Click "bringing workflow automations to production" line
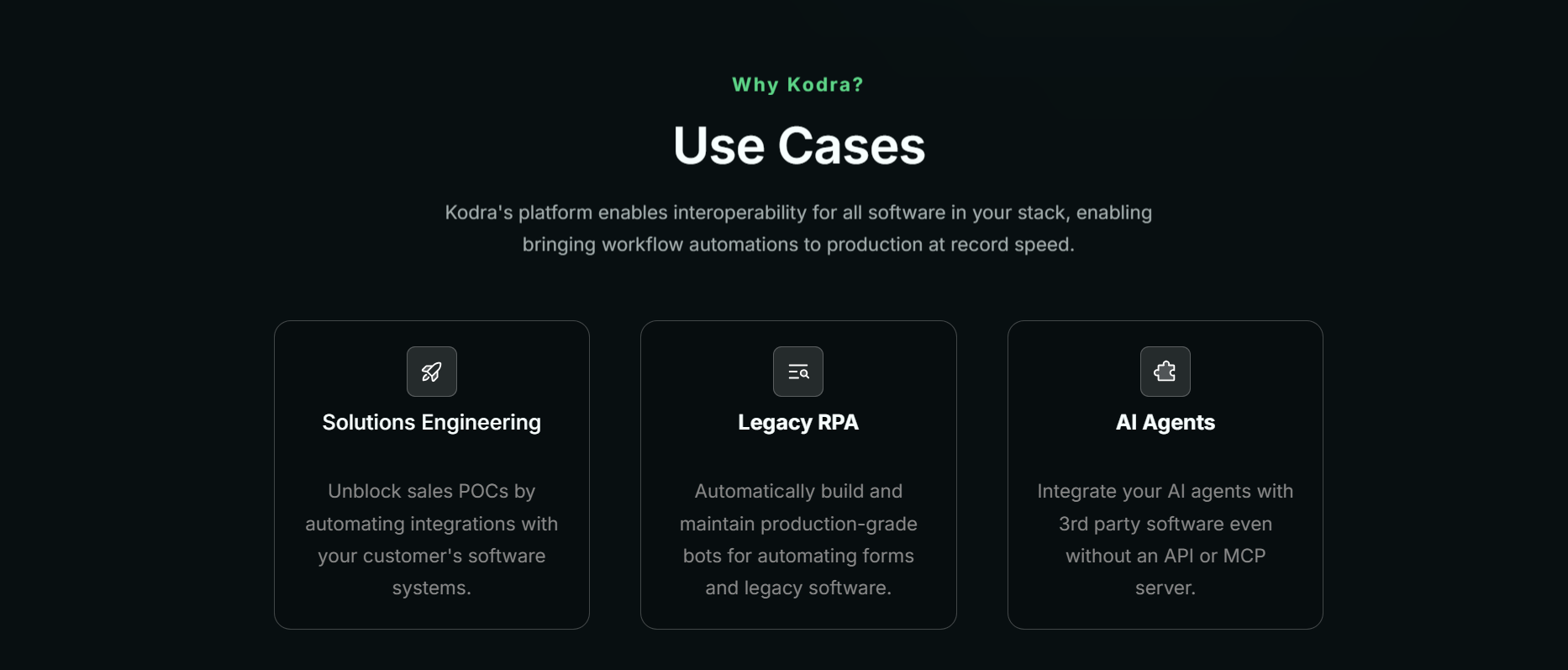Screen dimensions: 1568x670 point(798,245)
